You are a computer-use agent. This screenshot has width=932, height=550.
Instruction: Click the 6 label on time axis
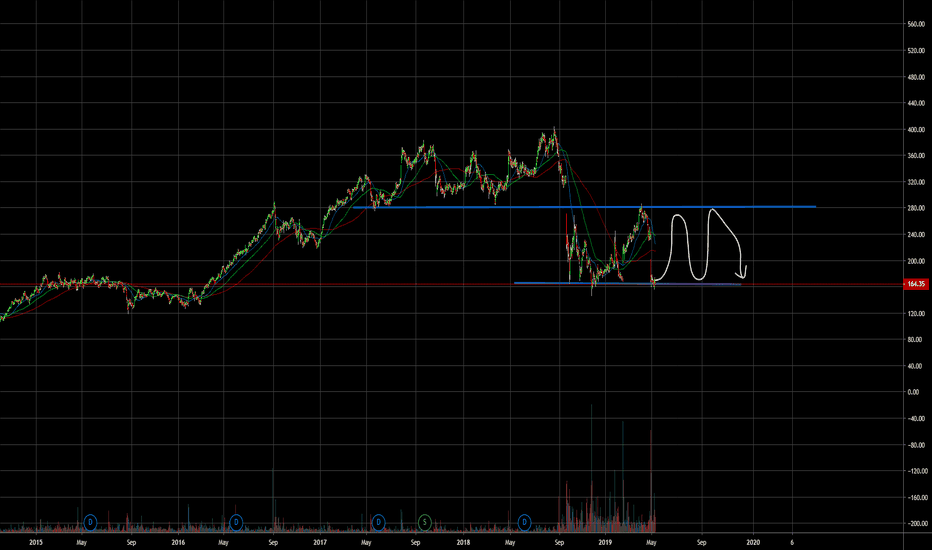792,542
